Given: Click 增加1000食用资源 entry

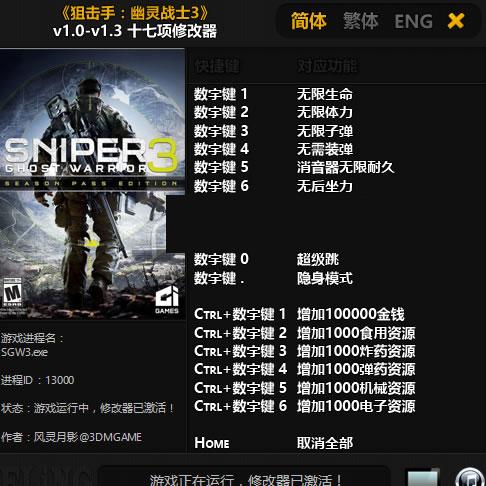Looking at the screenshot, I should click(x=356, y=333).
